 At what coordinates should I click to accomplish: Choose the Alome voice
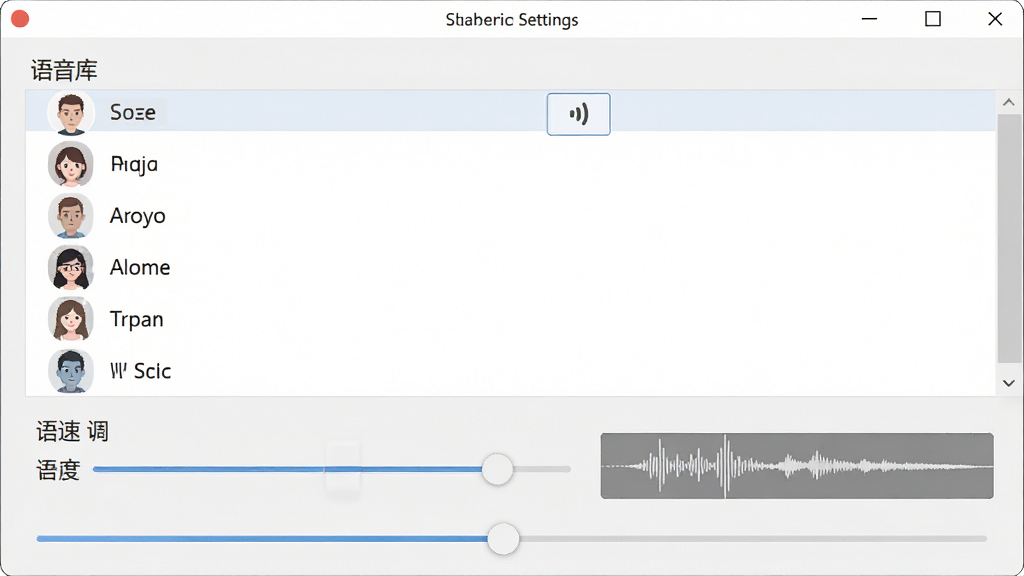coord(511,267)
